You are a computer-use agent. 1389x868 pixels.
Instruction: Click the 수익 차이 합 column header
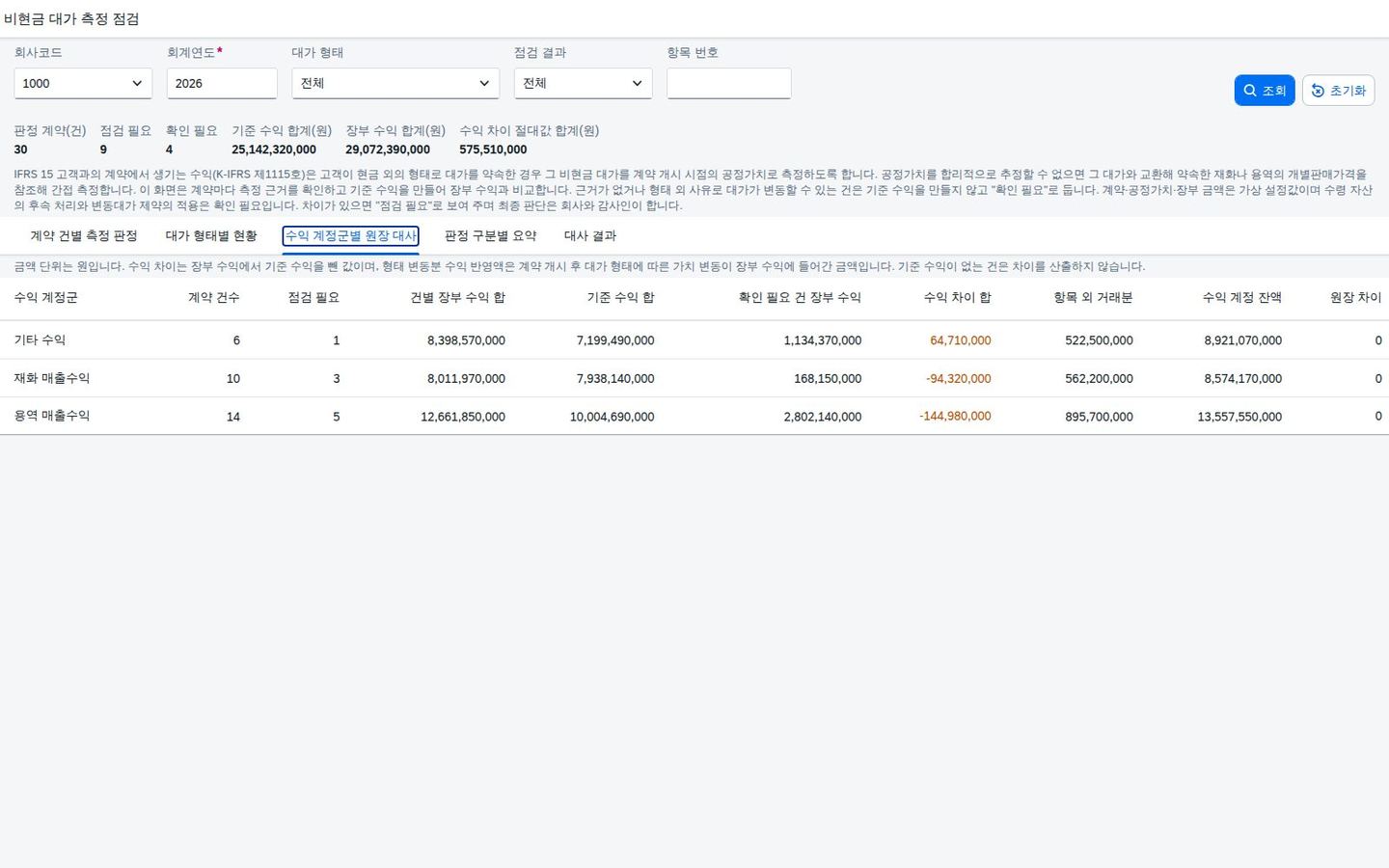tap(957, 298)
